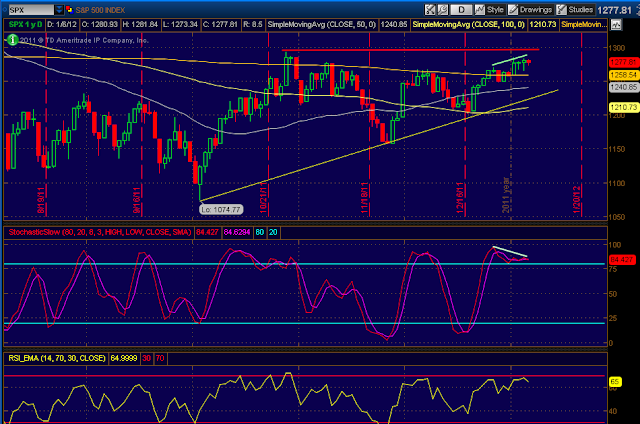640x424 pixels.
Task: Click the Lo: 1074.77 low marker
Action: (x=221, y=209)
